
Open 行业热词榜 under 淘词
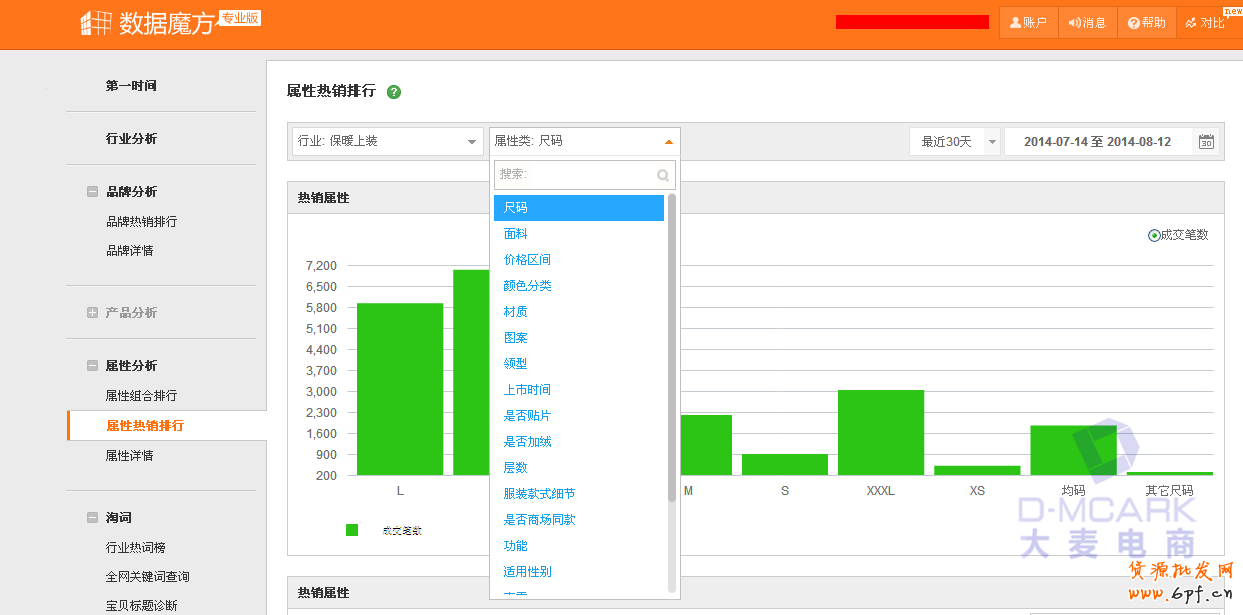click(x=135, y=548)
